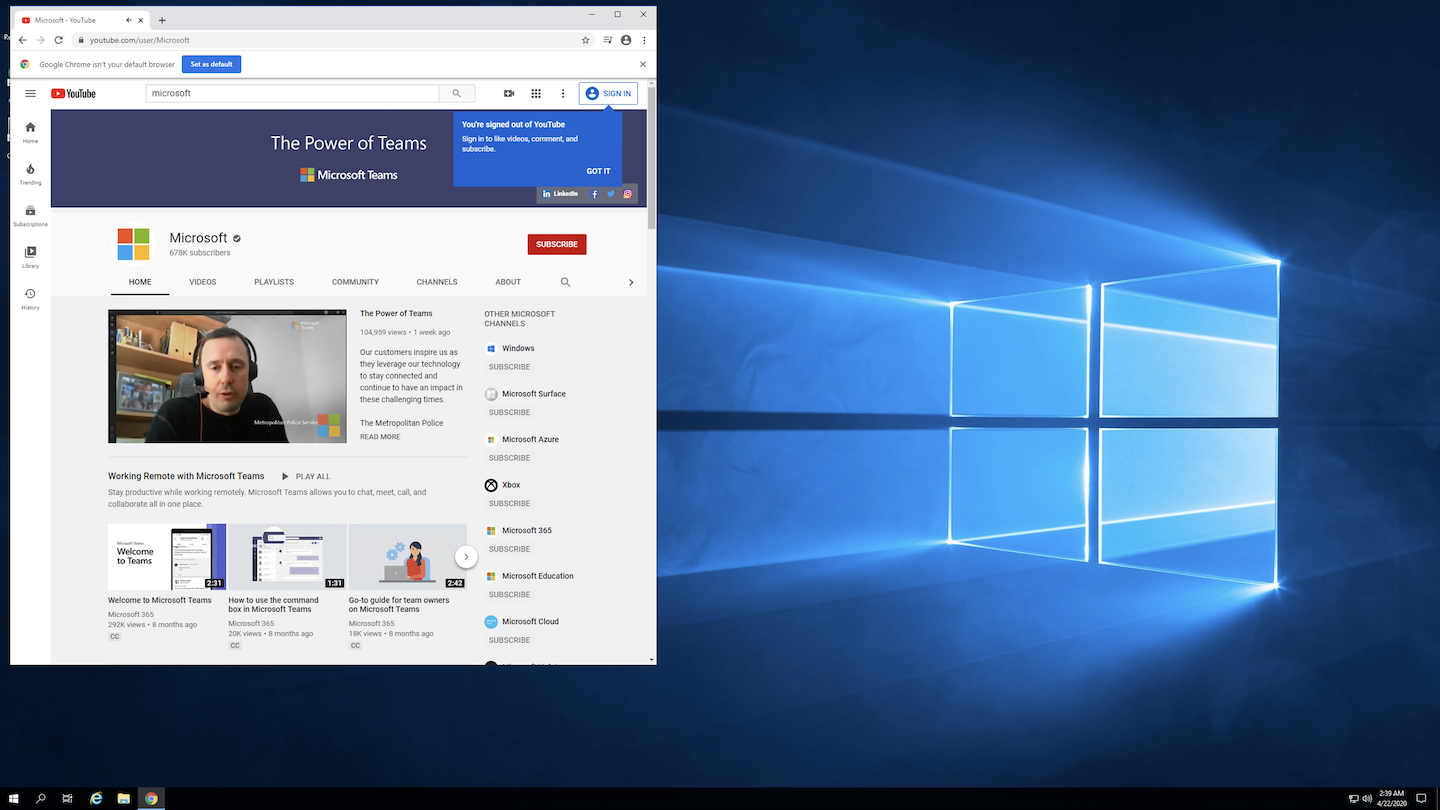Screen dimensions: 1440x810
Task: Show more channel tabs chevron
Action: [631, 282]
